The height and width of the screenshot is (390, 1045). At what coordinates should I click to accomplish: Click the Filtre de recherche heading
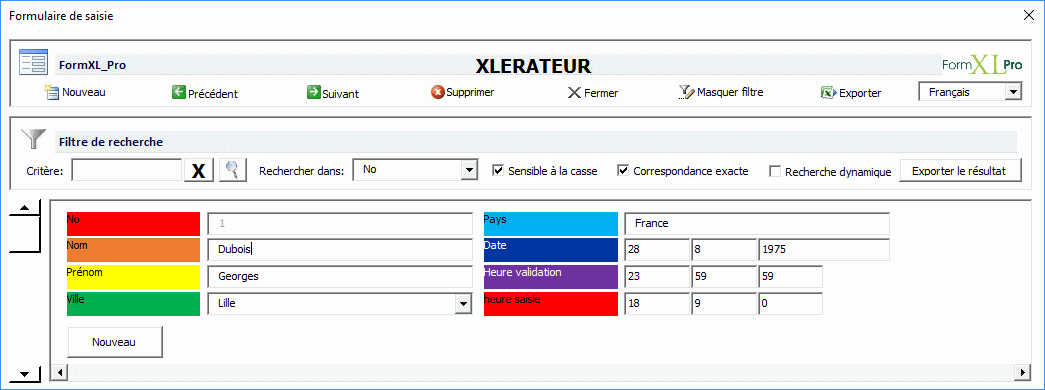pyautogui.click(x=111, y=142)
